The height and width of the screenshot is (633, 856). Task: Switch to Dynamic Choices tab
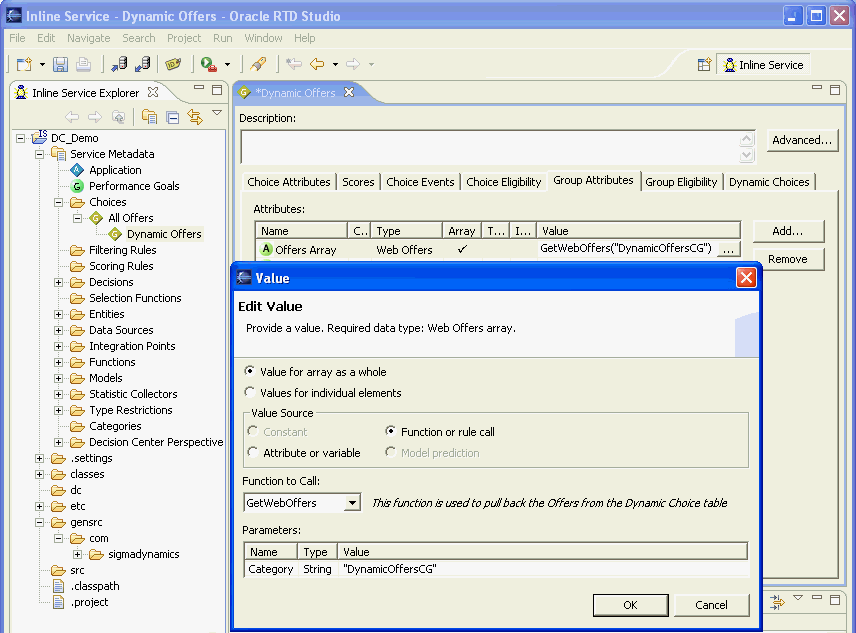pyautogui.click(x=769, y=182)
